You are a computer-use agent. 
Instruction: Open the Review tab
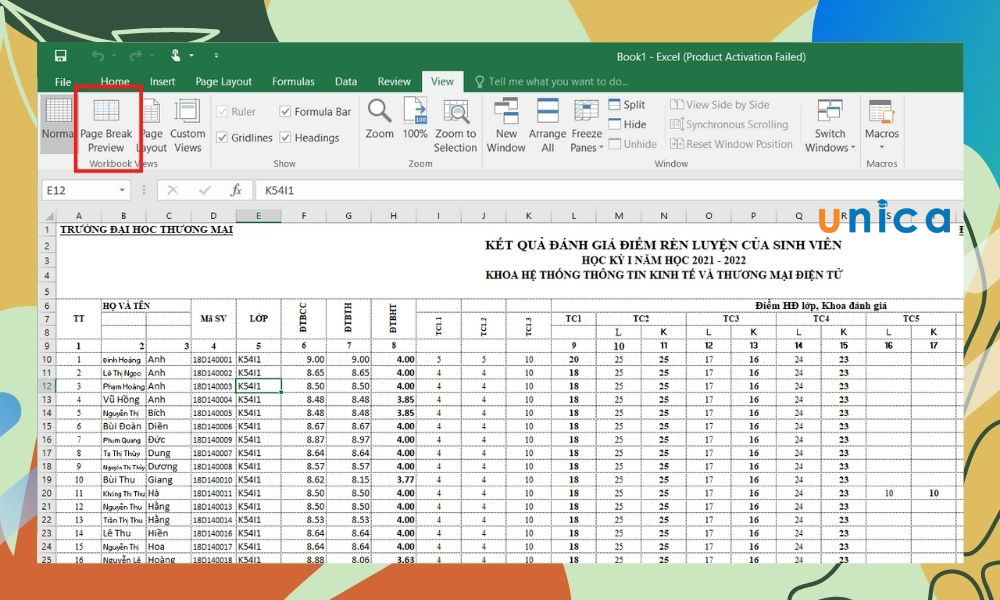tap(393, 82)
